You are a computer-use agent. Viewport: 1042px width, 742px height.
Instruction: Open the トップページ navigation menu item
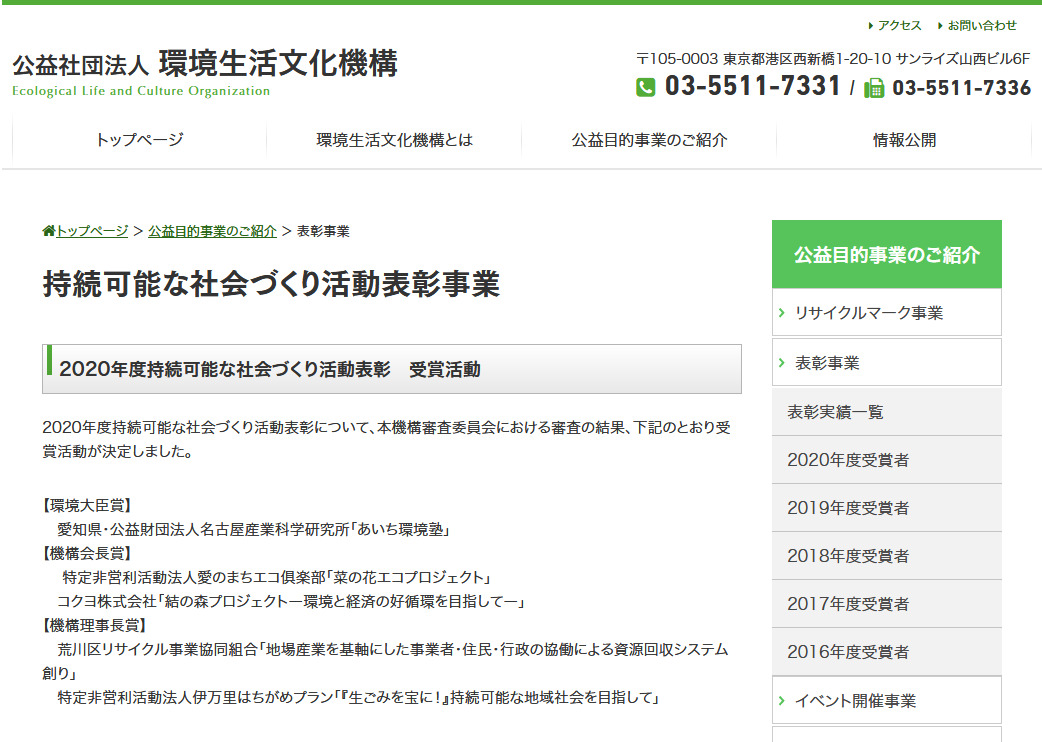[139, 140]
